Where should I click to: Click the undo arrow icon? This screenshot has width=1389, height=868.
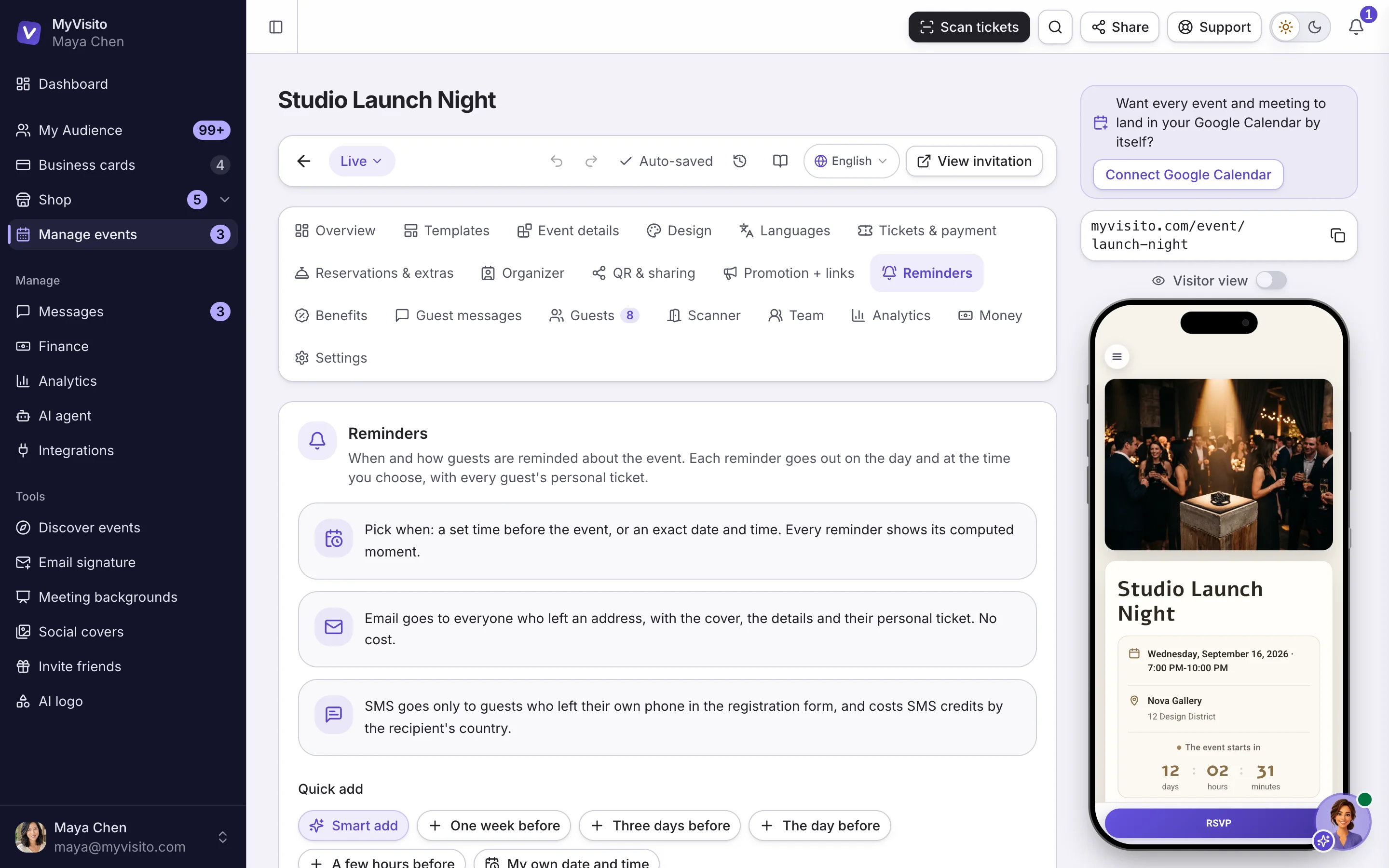pos(556,162)
